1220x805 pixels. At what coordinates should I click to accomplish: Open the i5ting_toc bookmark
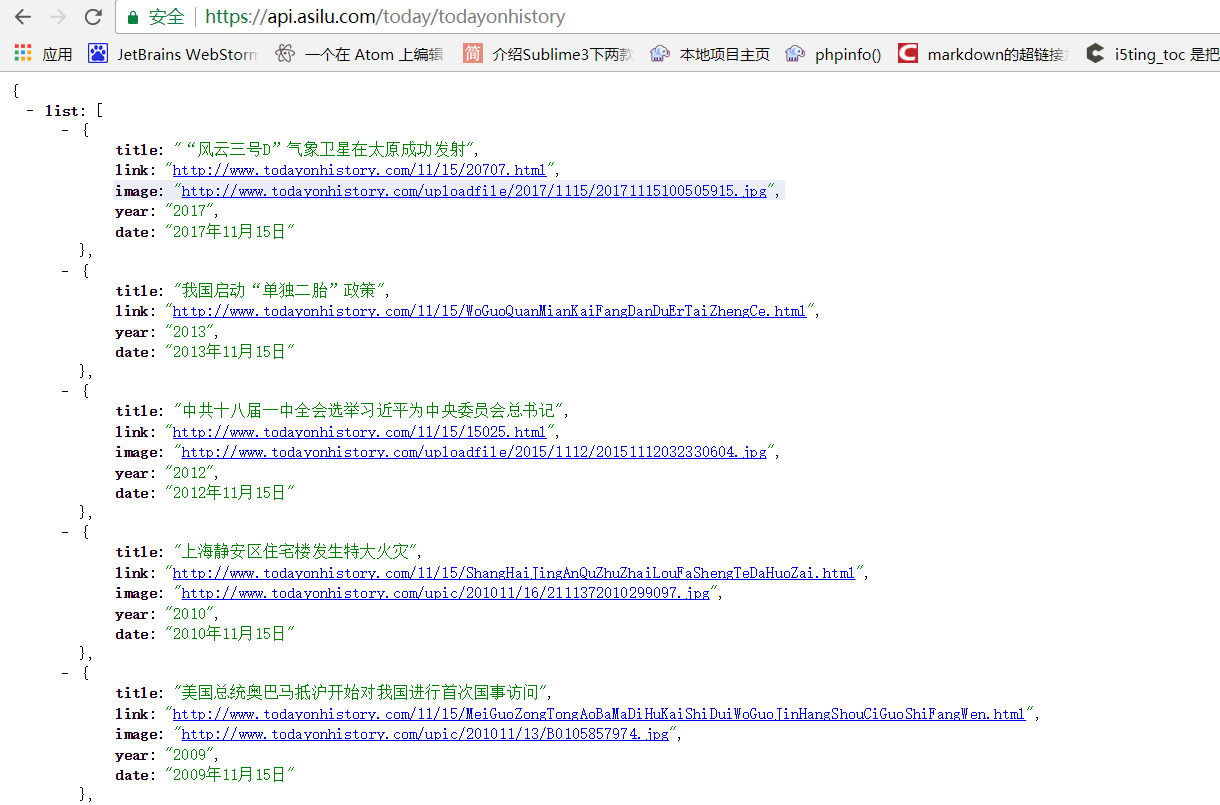(1152, 54)
